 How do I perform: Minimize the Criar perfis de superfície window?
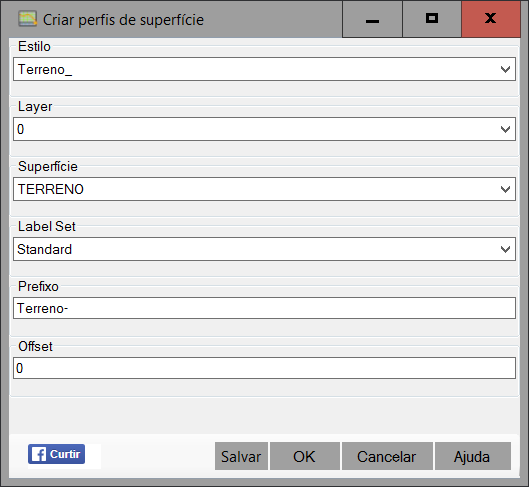372,19
